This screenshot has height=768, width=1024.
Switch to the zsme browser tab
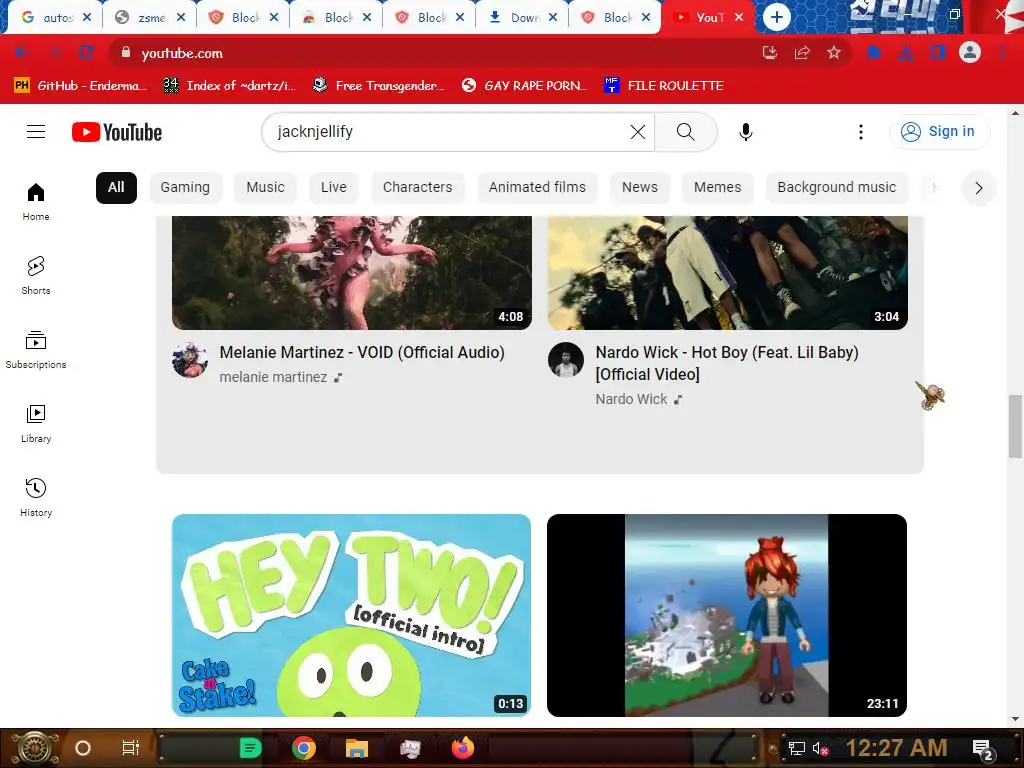pos(152,18)
